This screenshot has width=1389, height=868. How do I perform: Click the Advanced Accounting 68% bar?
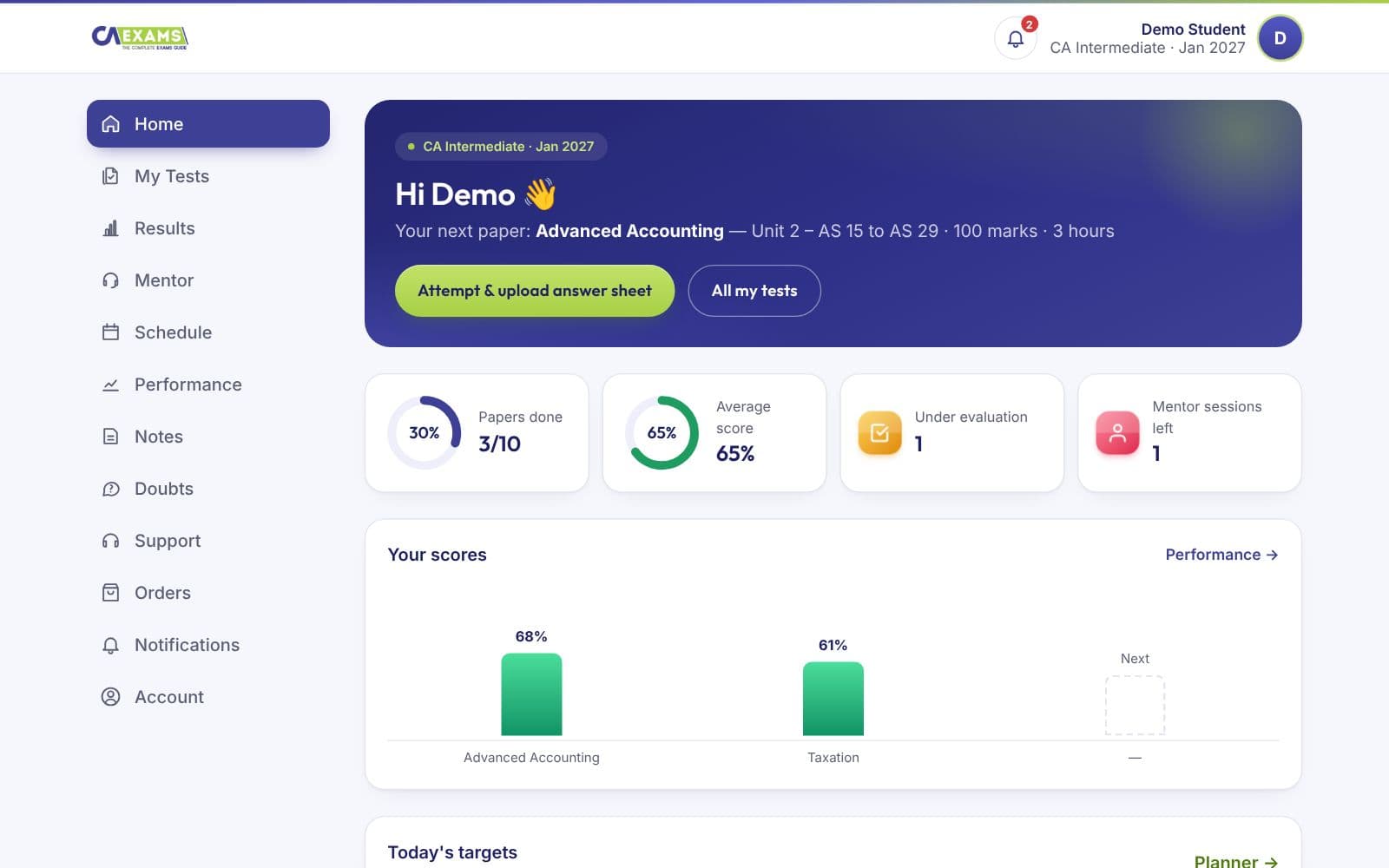pos(531,694)
